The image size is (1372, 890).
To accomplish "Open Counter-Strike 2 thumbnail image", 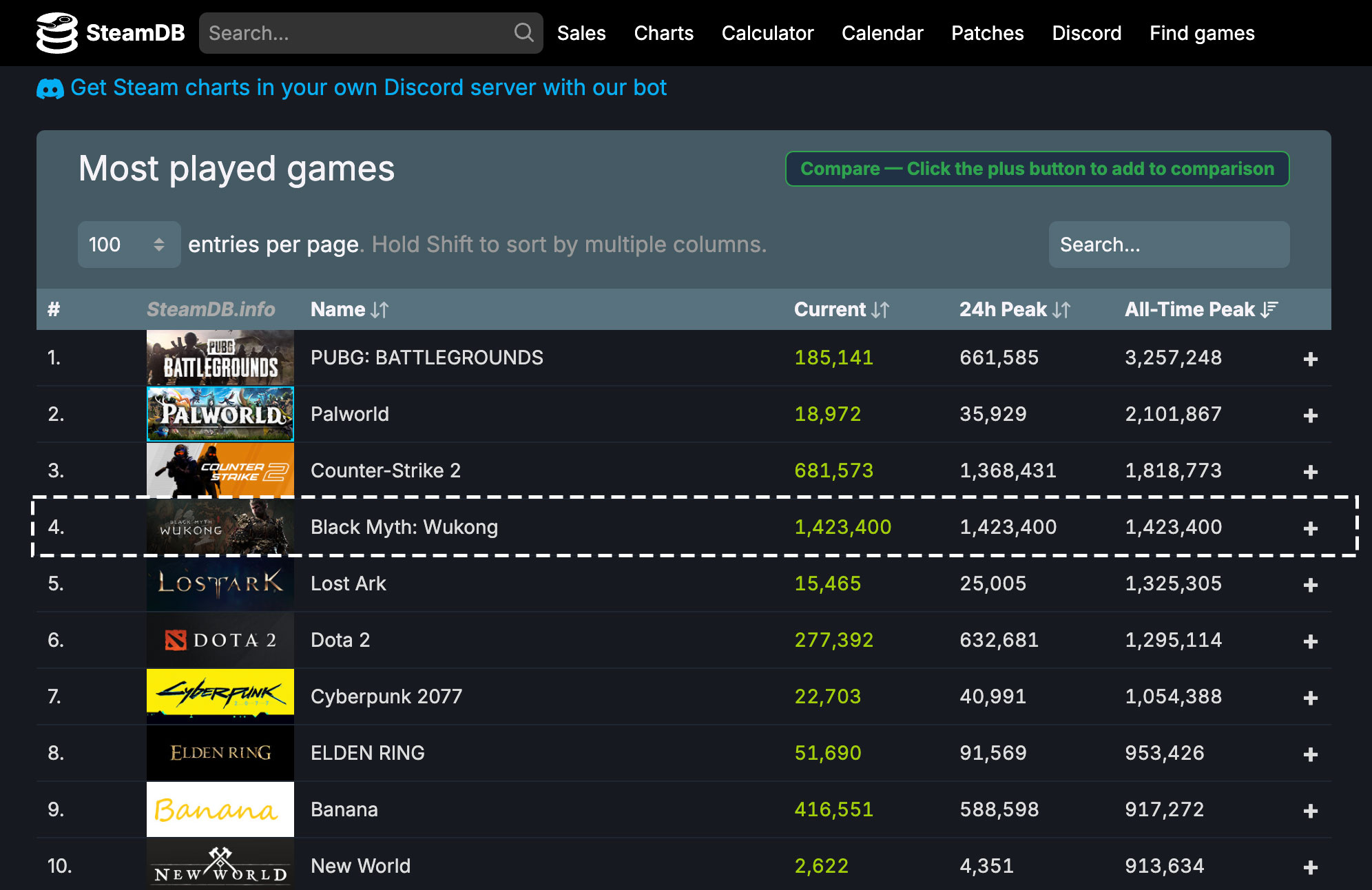I will tap(220, 470).
